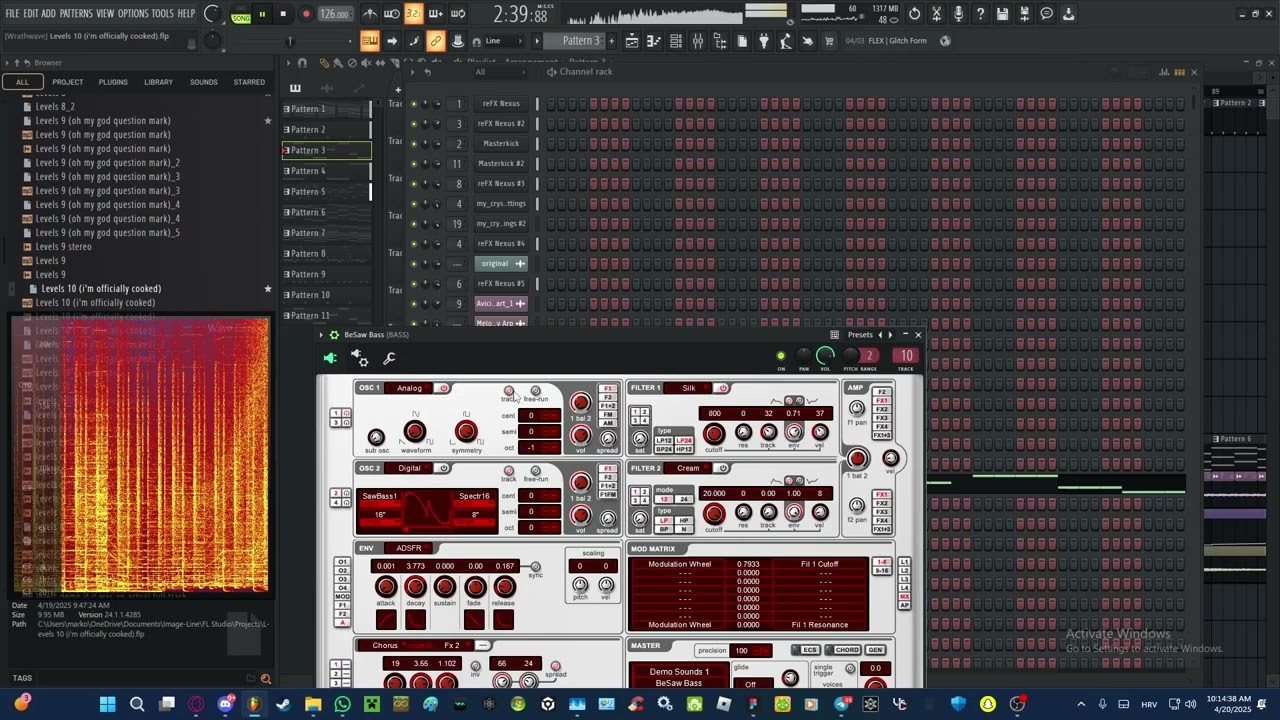Pause the song using the pause button
This screenshot has width=1280, height=720.
(262, 14)
